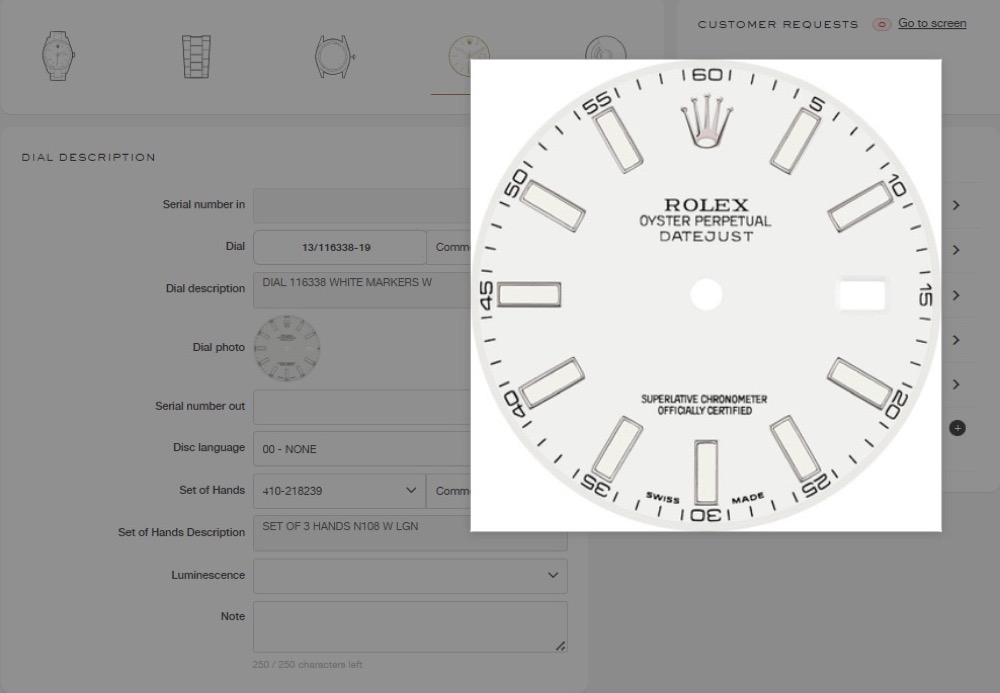Follow the Go to screen link
This screenshot has height=693, width=1000.
click(932, 23)
